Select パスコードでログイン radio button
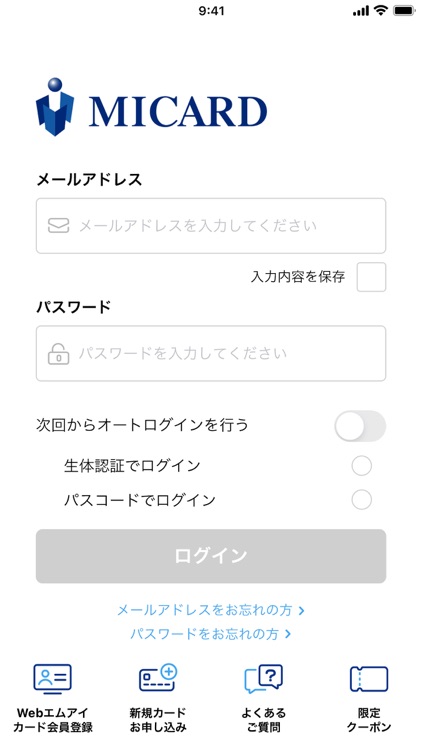This screenshot has width=422, height=750. 361,500
